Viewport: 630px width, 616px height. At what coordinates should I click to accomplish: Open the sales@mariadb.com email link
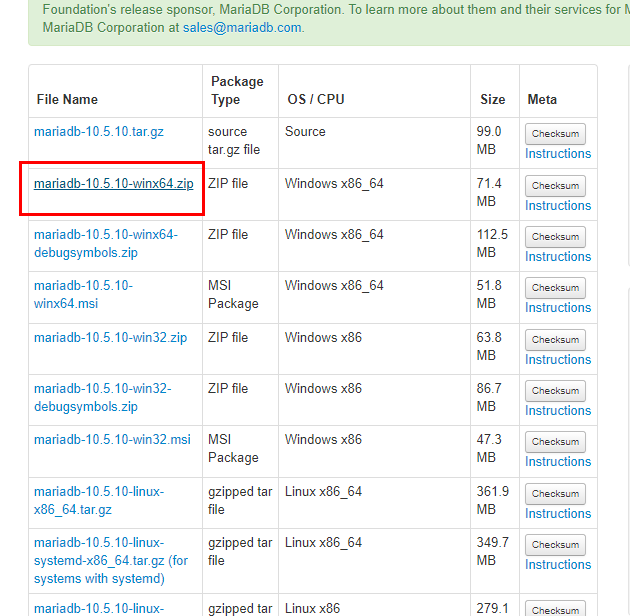[242, 28]
